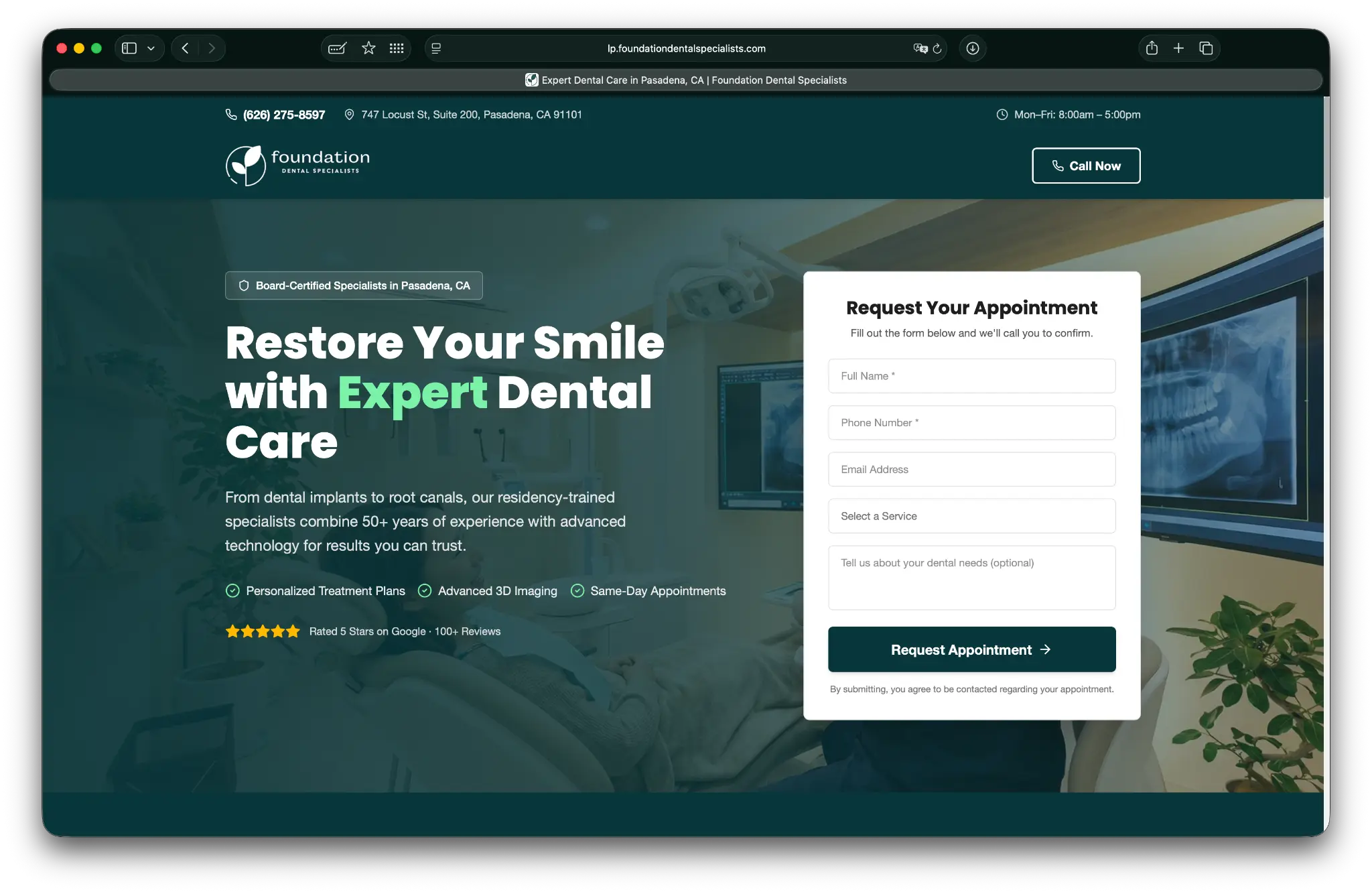Viewport: 1372px width, 892px height.
Task: Show the tab overview
Action: coord(1207,48)
